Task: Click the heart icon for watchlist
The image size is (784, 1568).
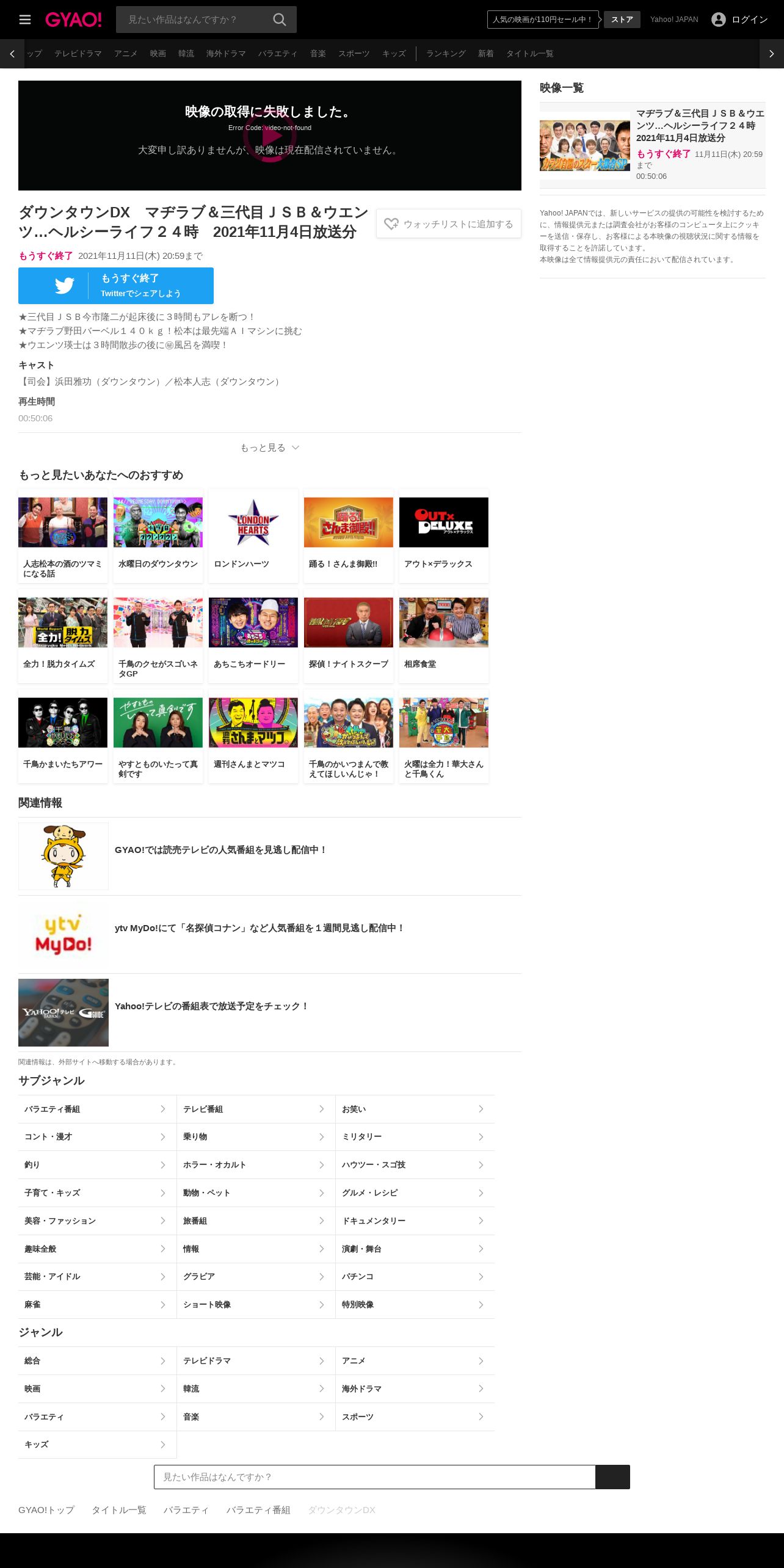Action: [391, 224]
